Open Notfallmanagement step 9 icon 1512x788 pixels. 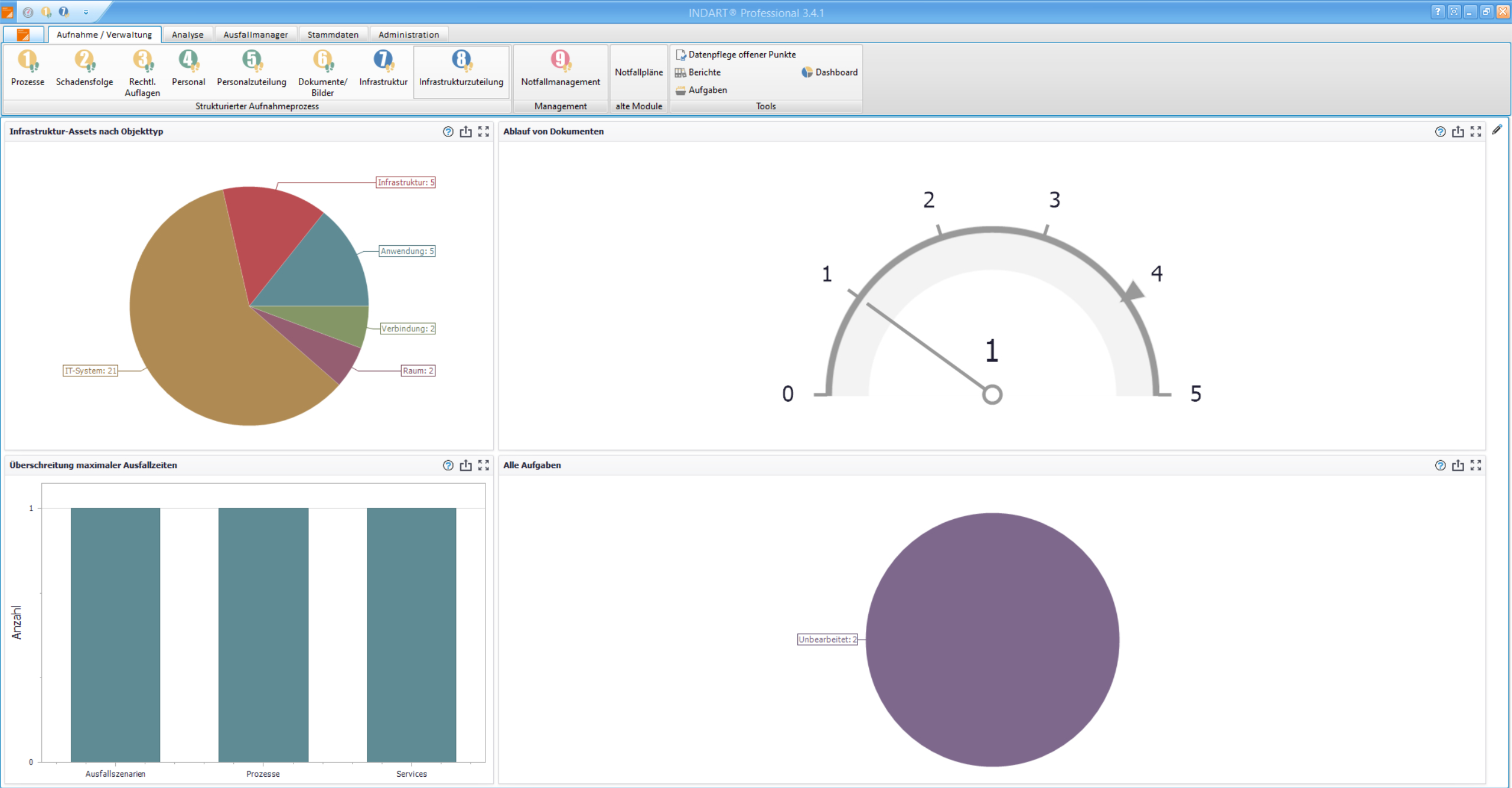560,60
